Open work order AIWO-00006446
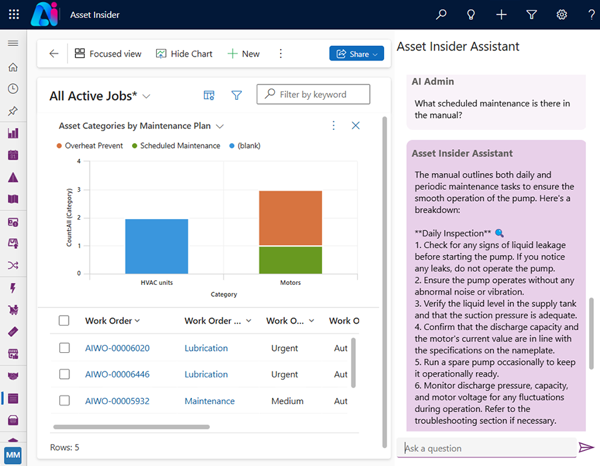Image resolution: width=600 pixels, height=466 pixels. 117,374
